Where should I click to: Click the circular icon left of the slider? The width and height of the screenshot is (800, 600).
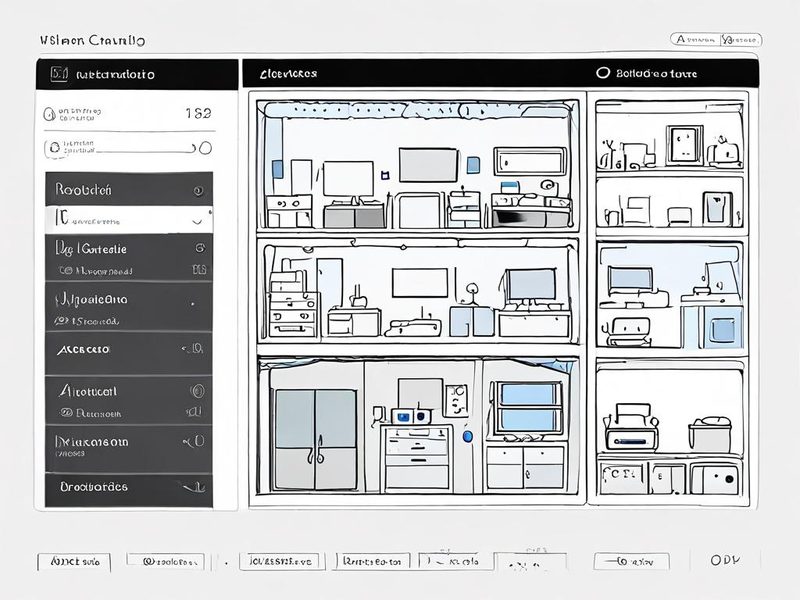53,148
